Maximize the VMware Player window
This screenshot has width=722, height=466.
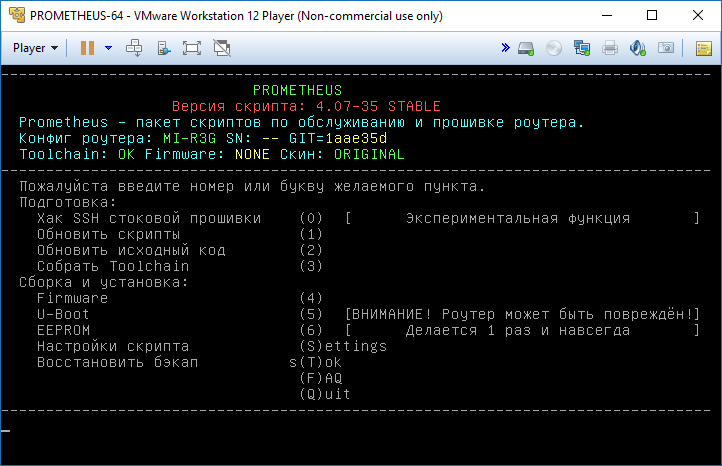click(x=652, y=15)
